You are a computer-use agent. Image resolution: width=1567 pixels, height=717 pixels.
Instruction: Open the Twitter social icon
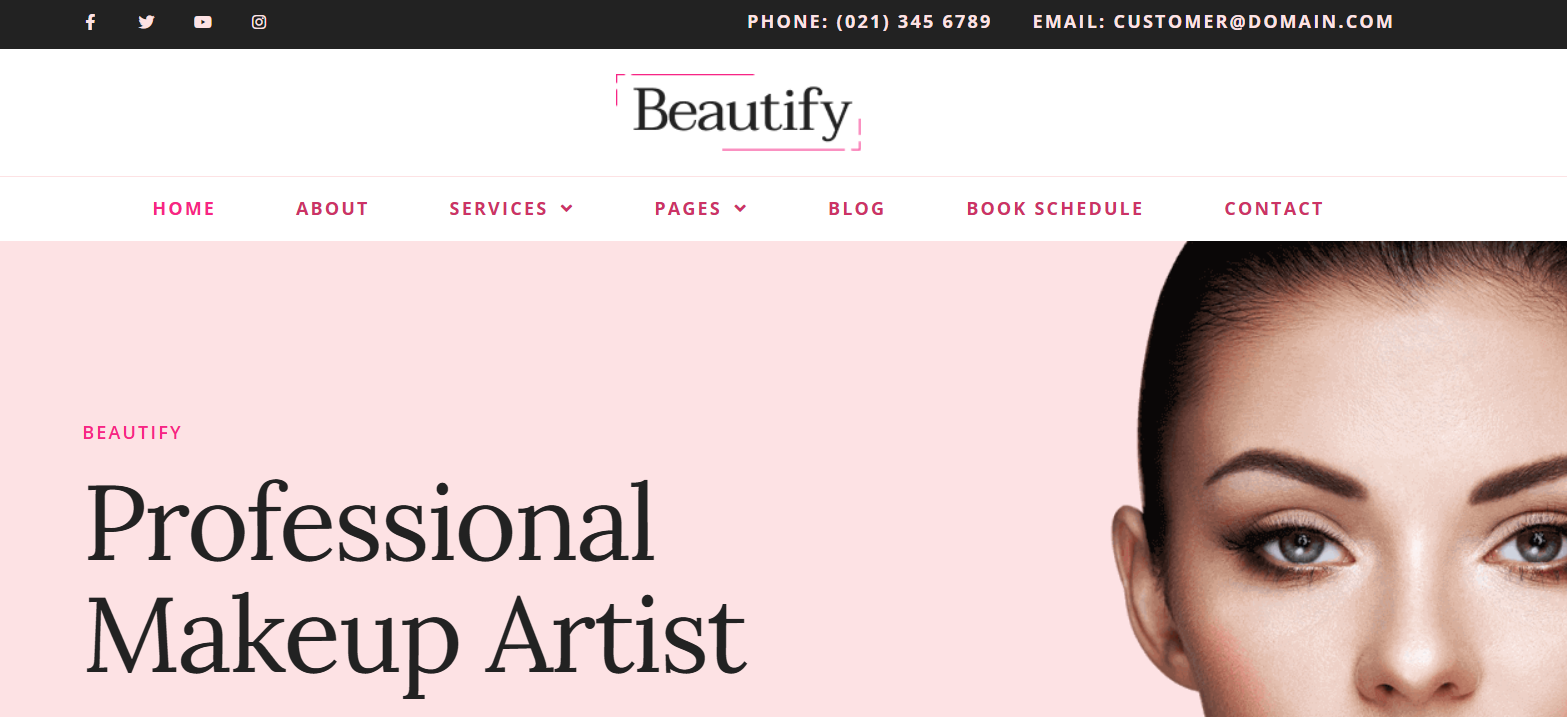coord(146,22)
